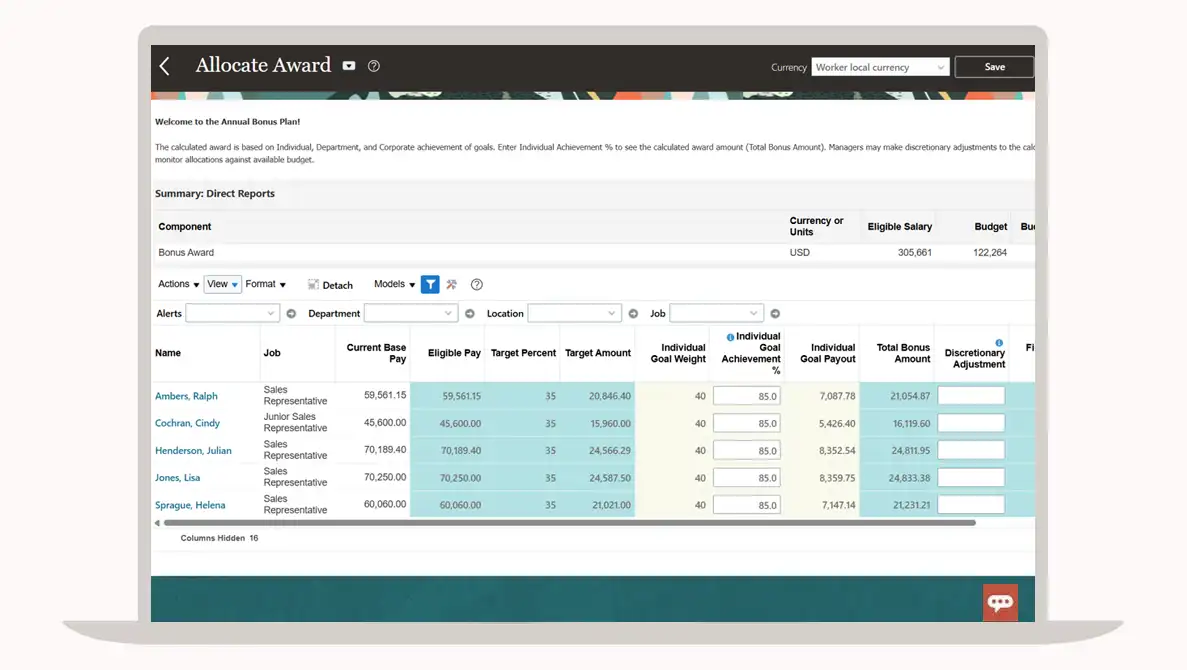Open the Department filter dropdown

click(410, 314)
